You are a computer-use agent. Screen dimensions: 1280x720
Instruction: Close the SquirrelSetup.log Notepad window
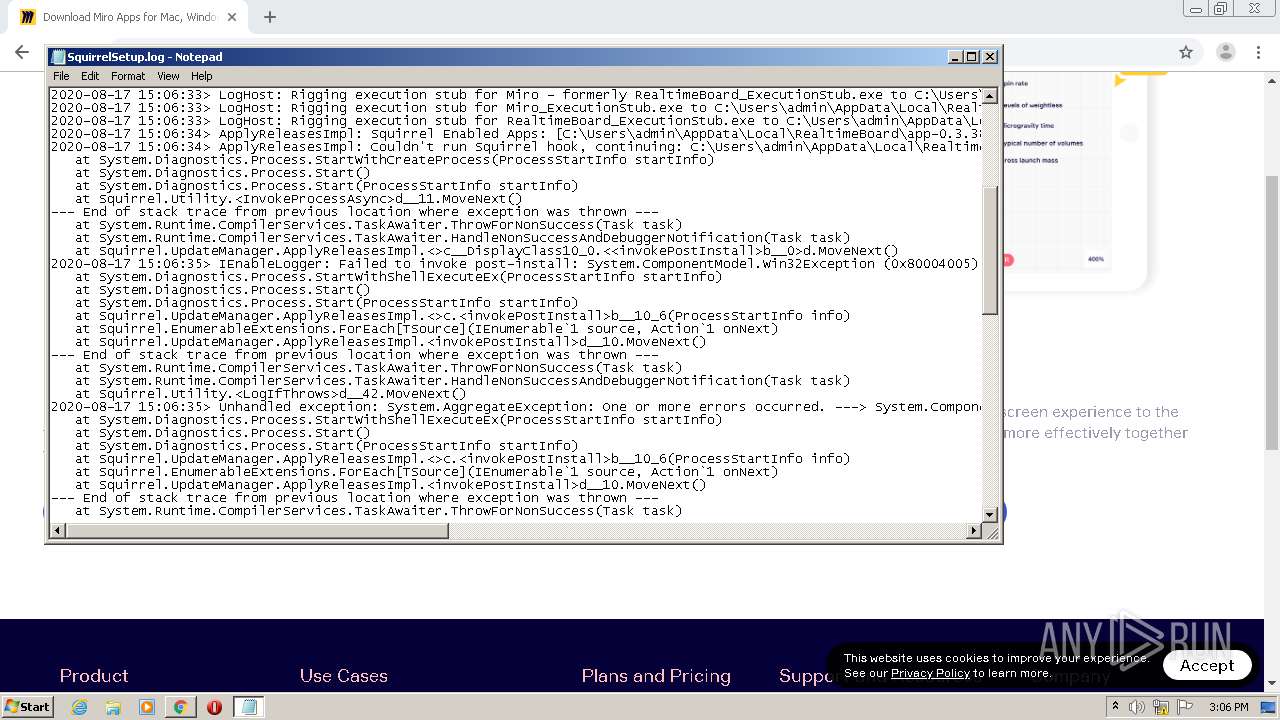click(990, 57)
